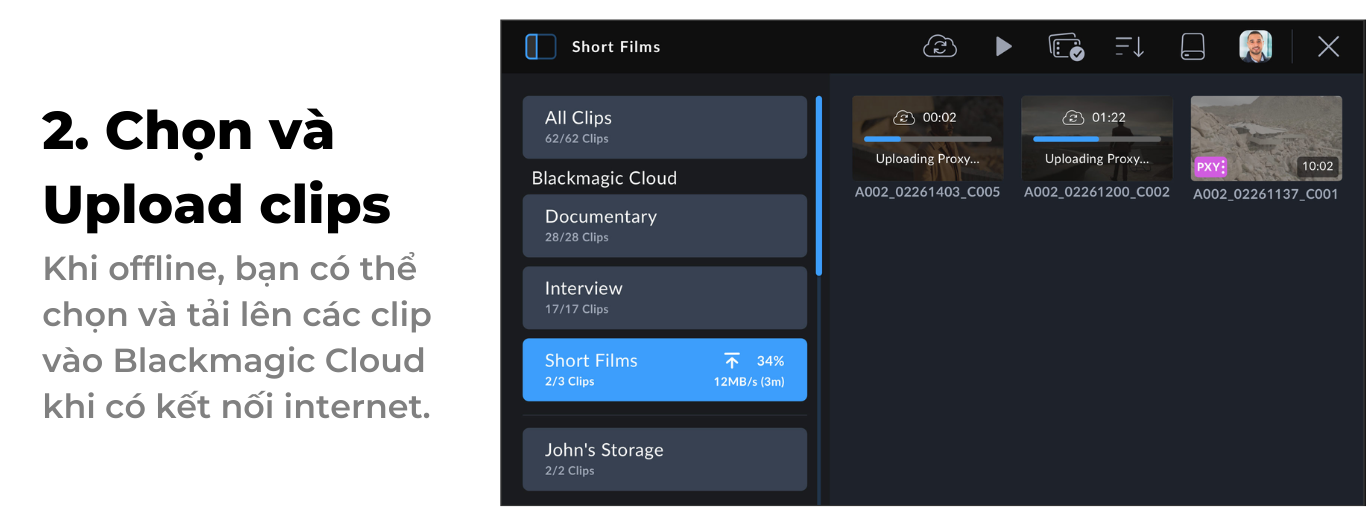Click the 34% upload progress text
The height and width of the screenshot is (526, 1366).
point(770,361)
